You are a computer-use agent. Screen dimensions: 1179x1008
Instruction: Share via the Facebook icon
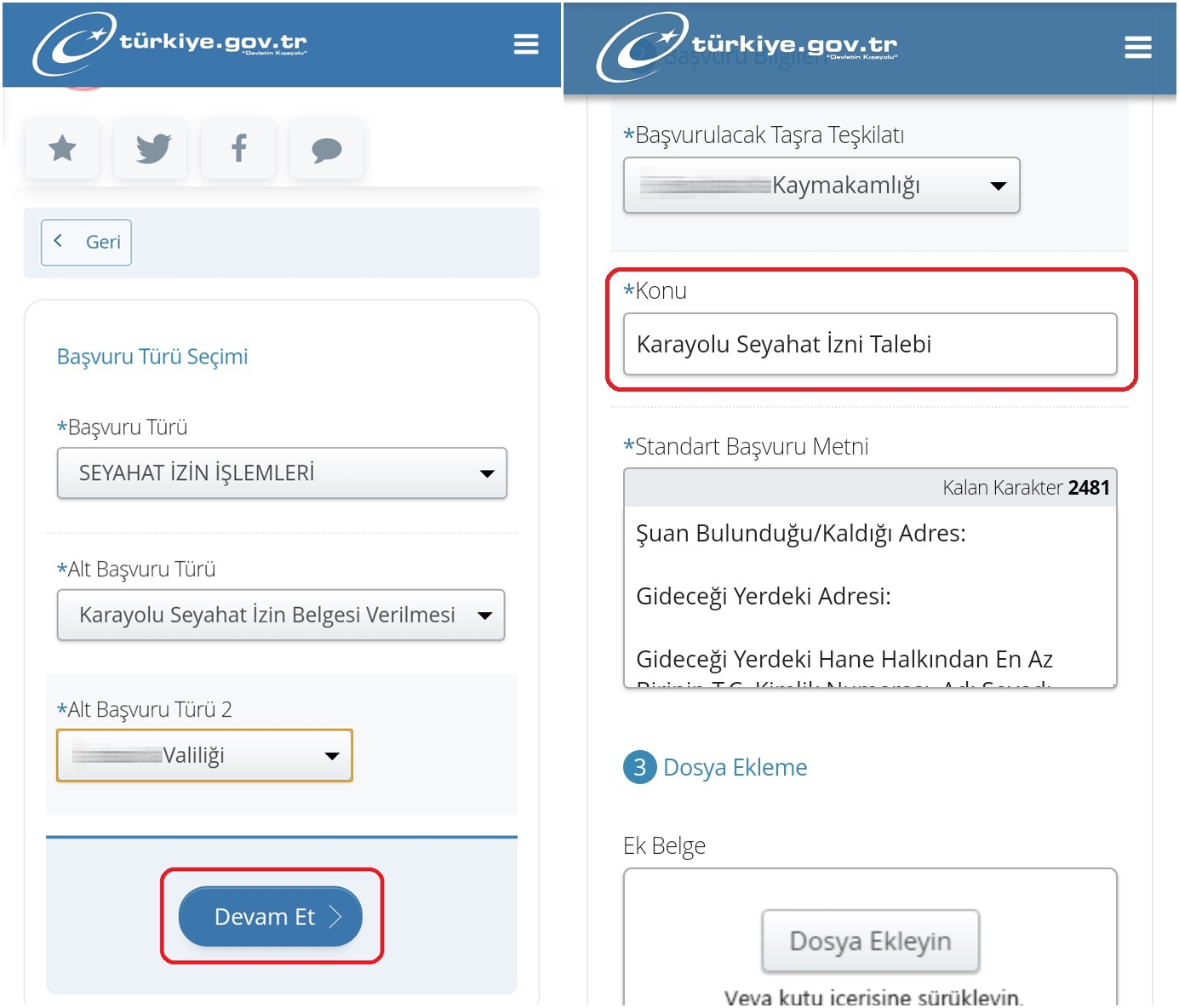[x=239, y=149]
